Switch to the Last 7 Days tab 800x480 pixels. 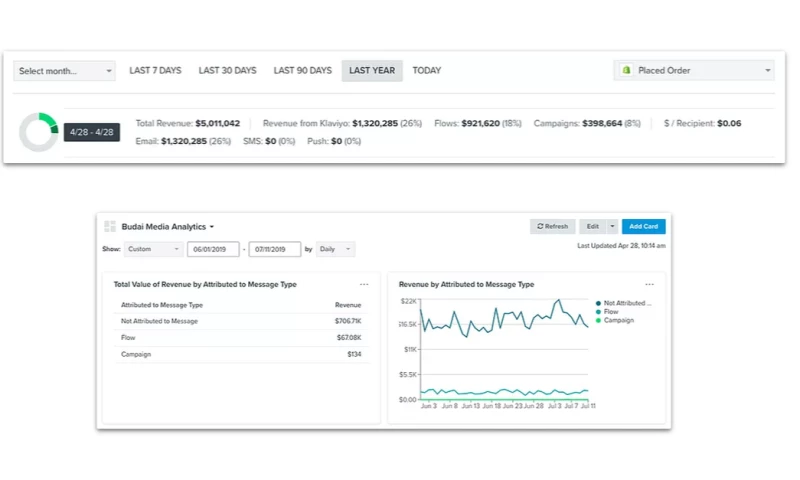coord(155,71)
